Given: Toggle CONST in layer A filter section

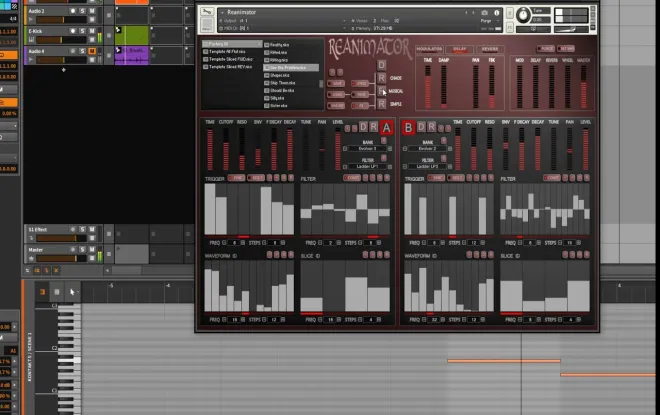Looking at the screenshot, I should click(352, 178).
